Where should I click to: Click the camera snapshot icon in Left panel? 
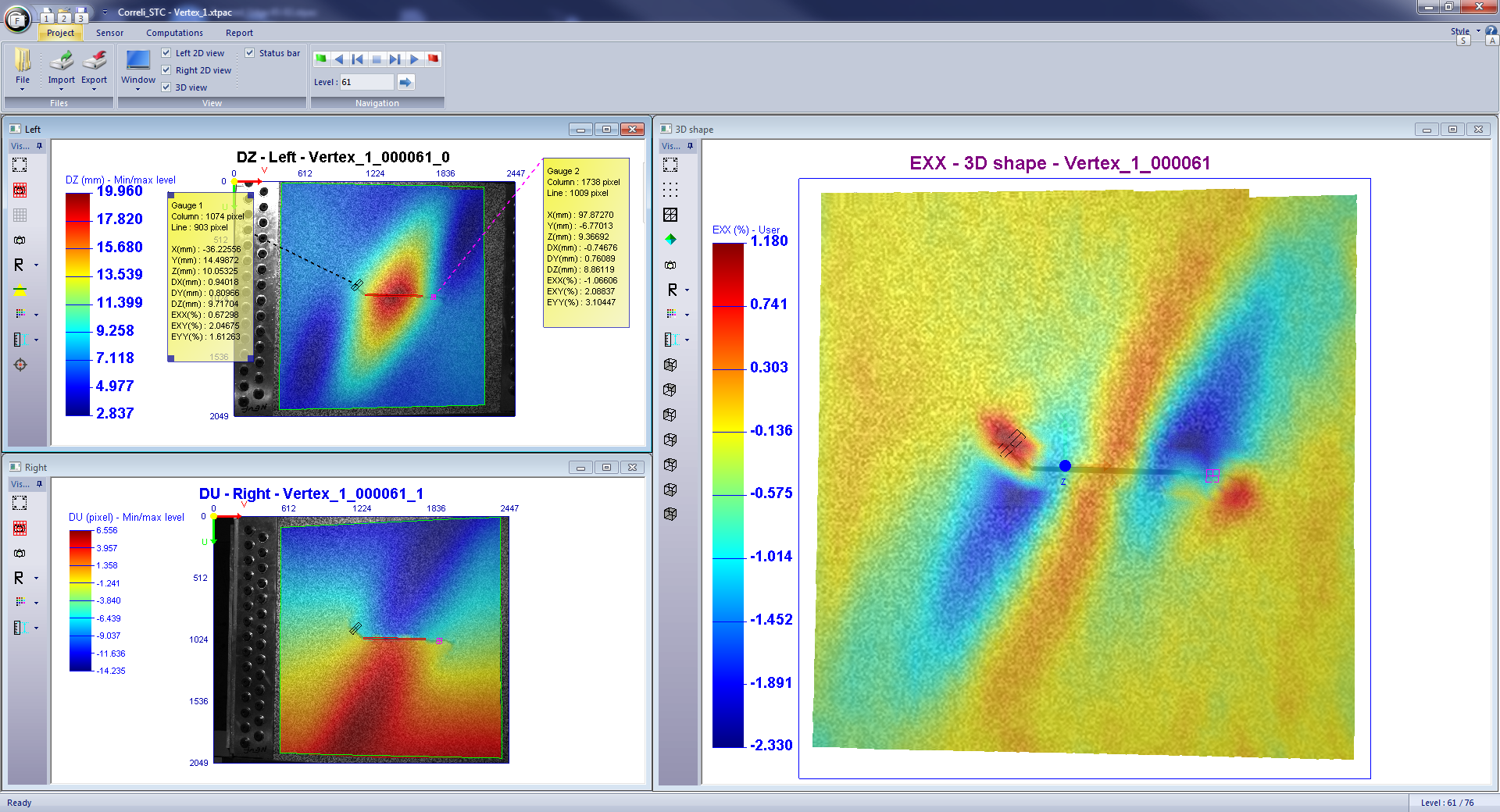[20, 240]
